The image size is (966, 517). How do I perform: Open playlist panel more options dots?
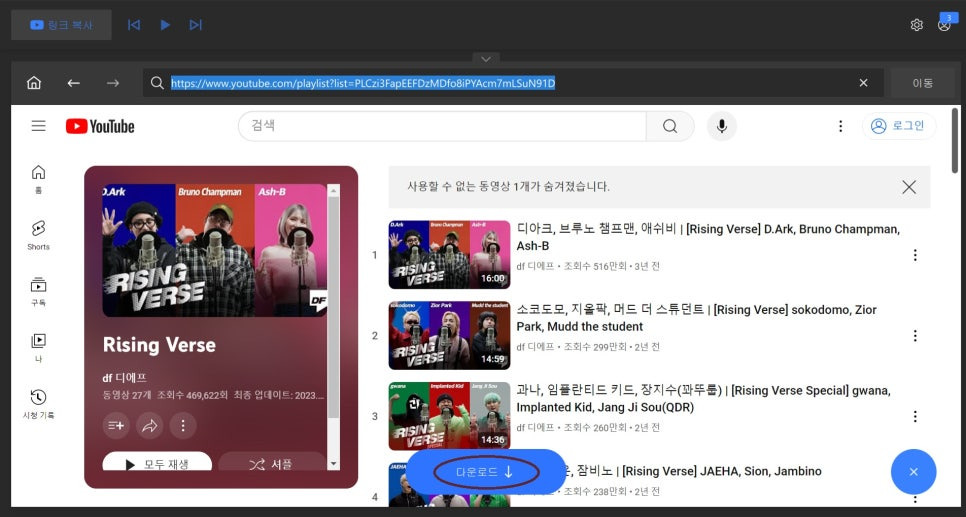coord(183,425)
